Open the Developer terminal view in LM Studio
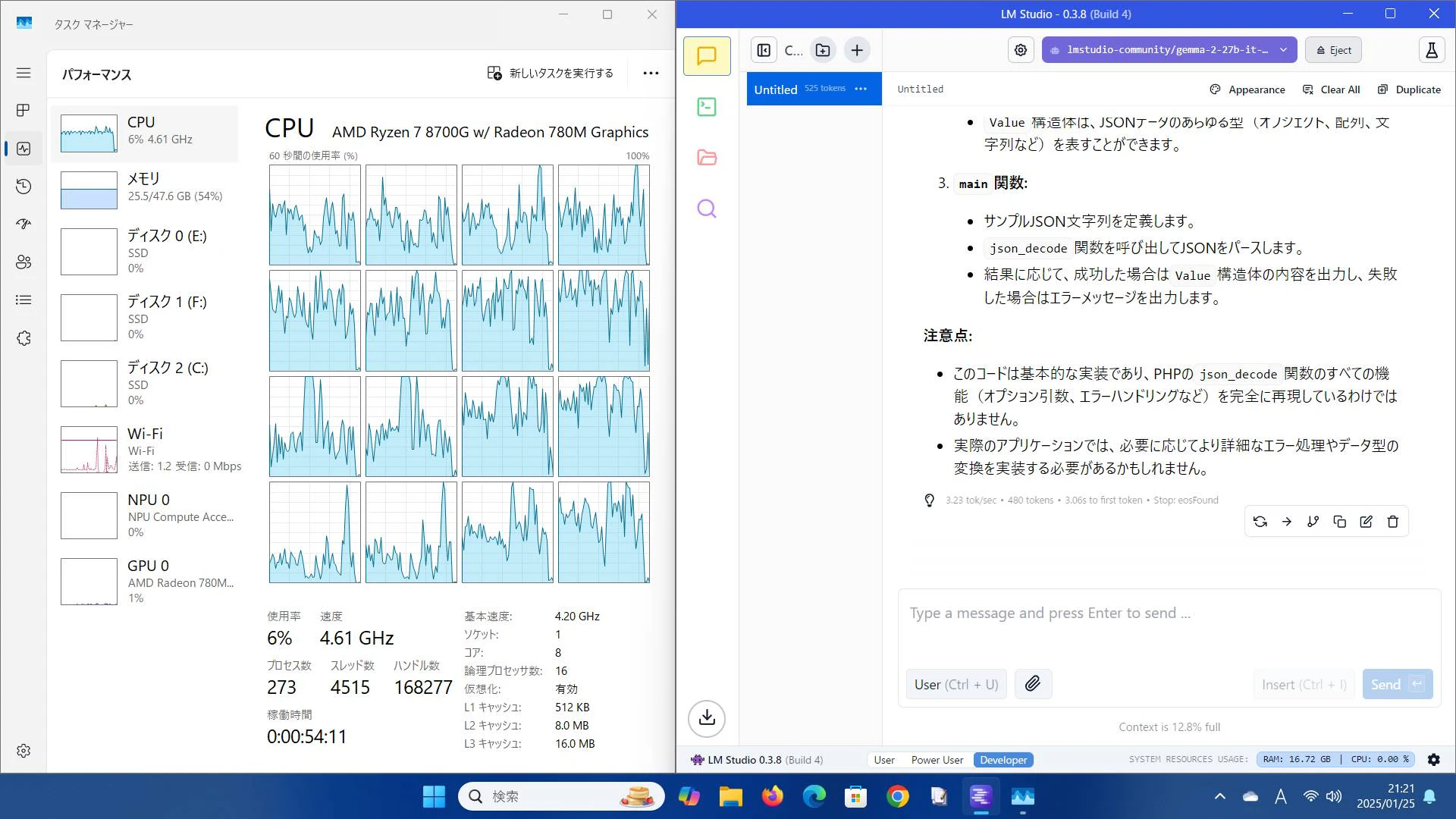Viewport: 1456px width, 819px height. [x=707, y=107]
